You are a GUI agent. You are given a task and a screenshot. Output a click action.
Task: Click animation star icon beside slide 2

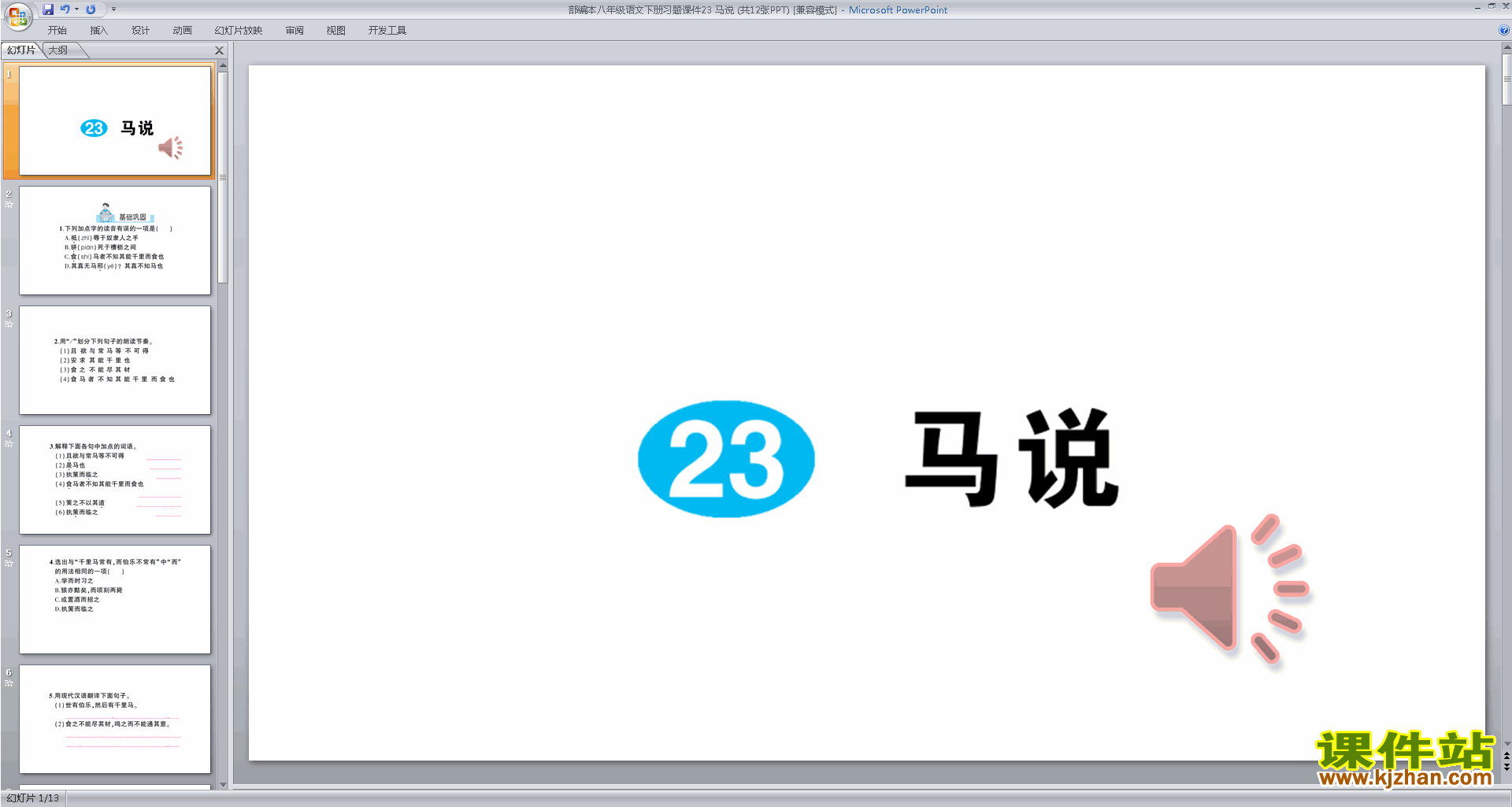pyautogui.click(x=9, y=205)
